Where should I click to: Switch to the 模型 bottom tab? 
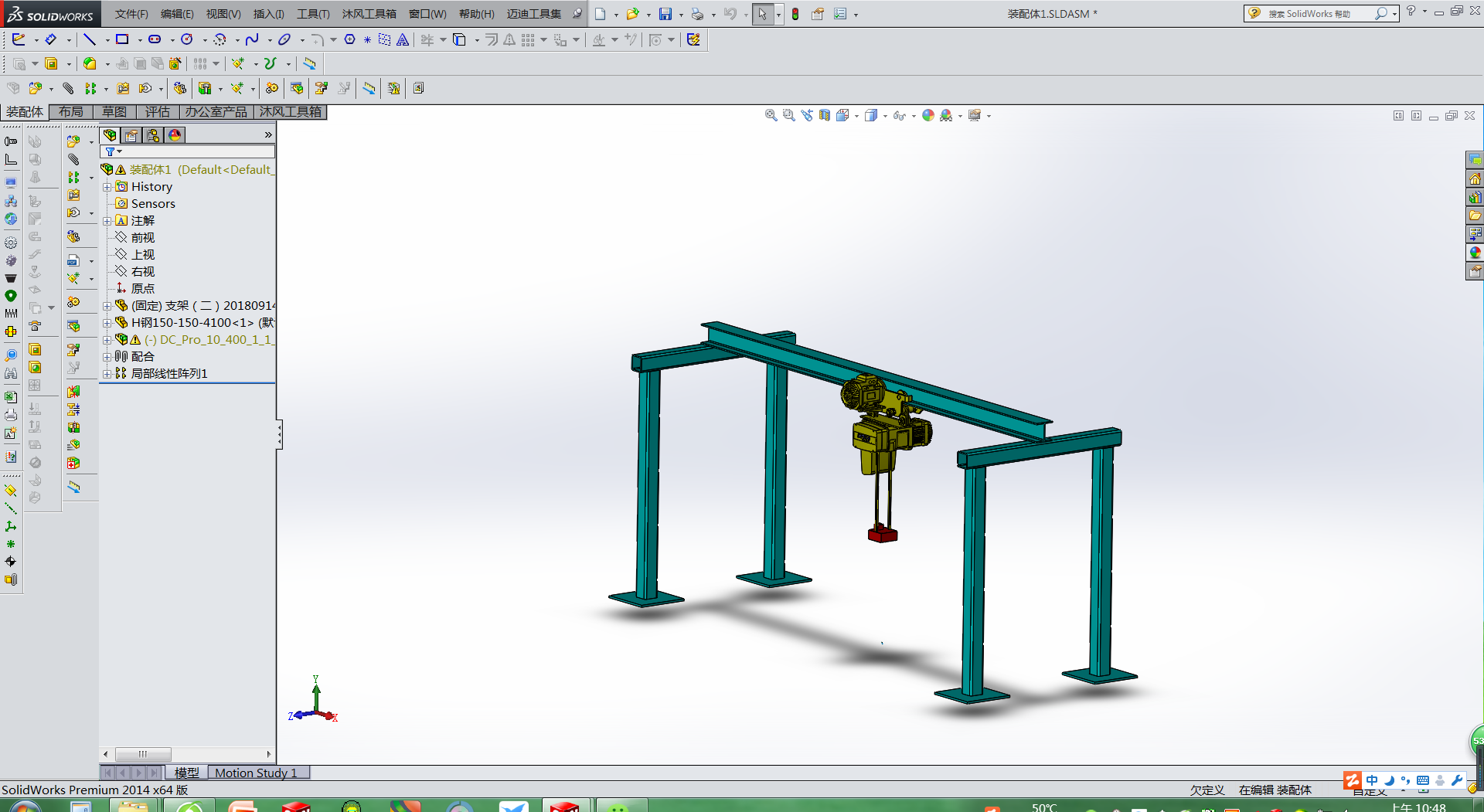tap(186, 773)
